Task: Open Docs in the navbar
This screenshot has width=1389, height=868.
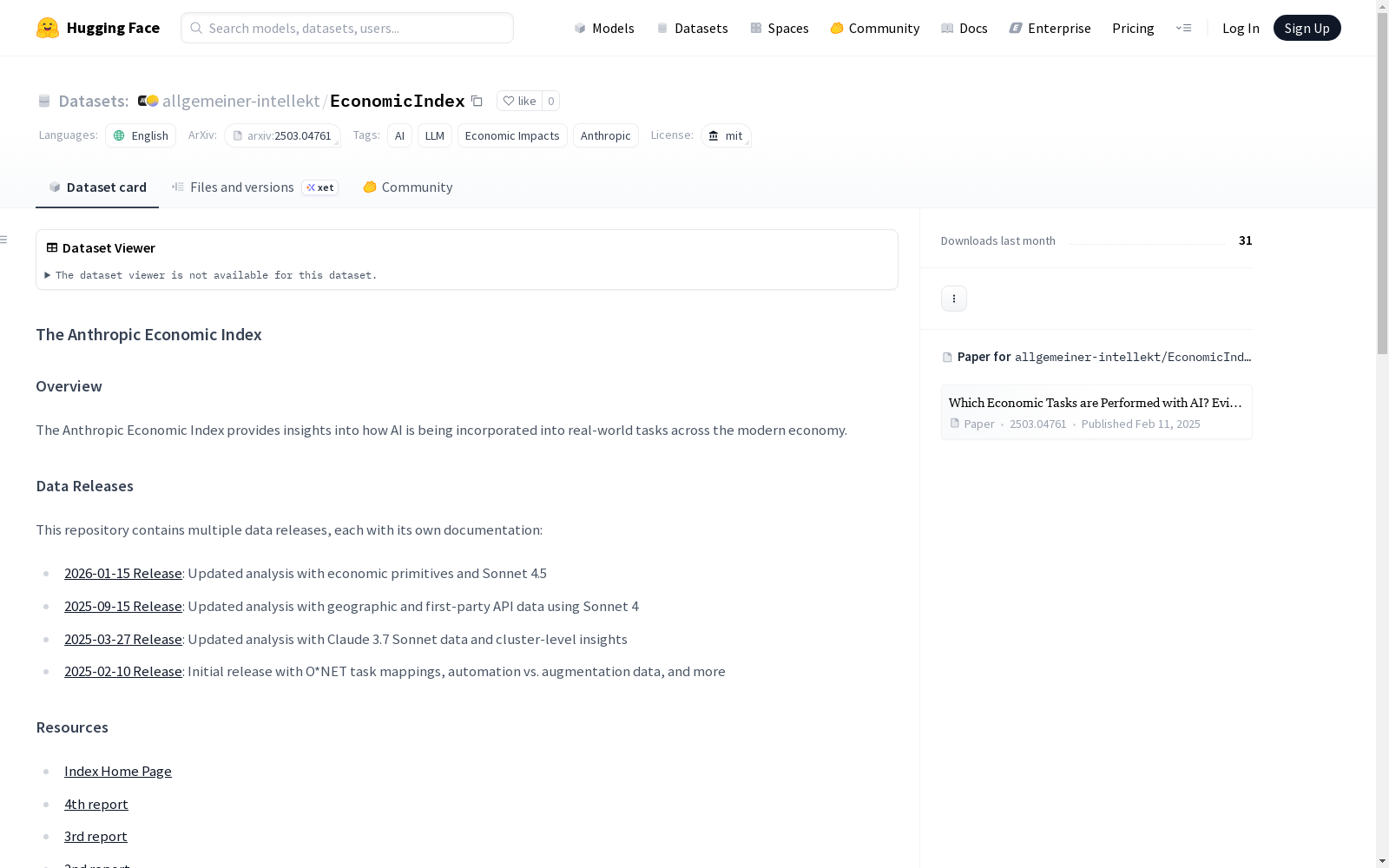Action: [x=964, y=28]
